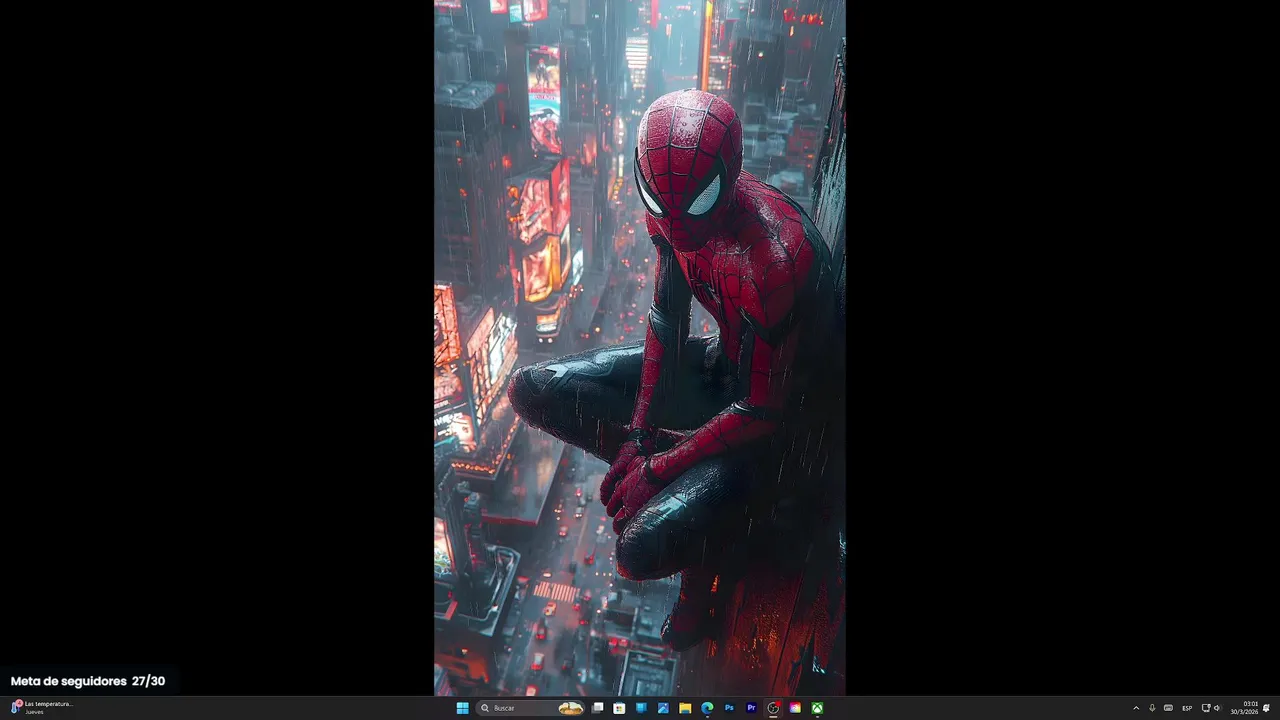The width and height of the screenshot is (1280, 720).
Task: Open the weather widget Las temperaturas
Action: click(x=42, y=708)
